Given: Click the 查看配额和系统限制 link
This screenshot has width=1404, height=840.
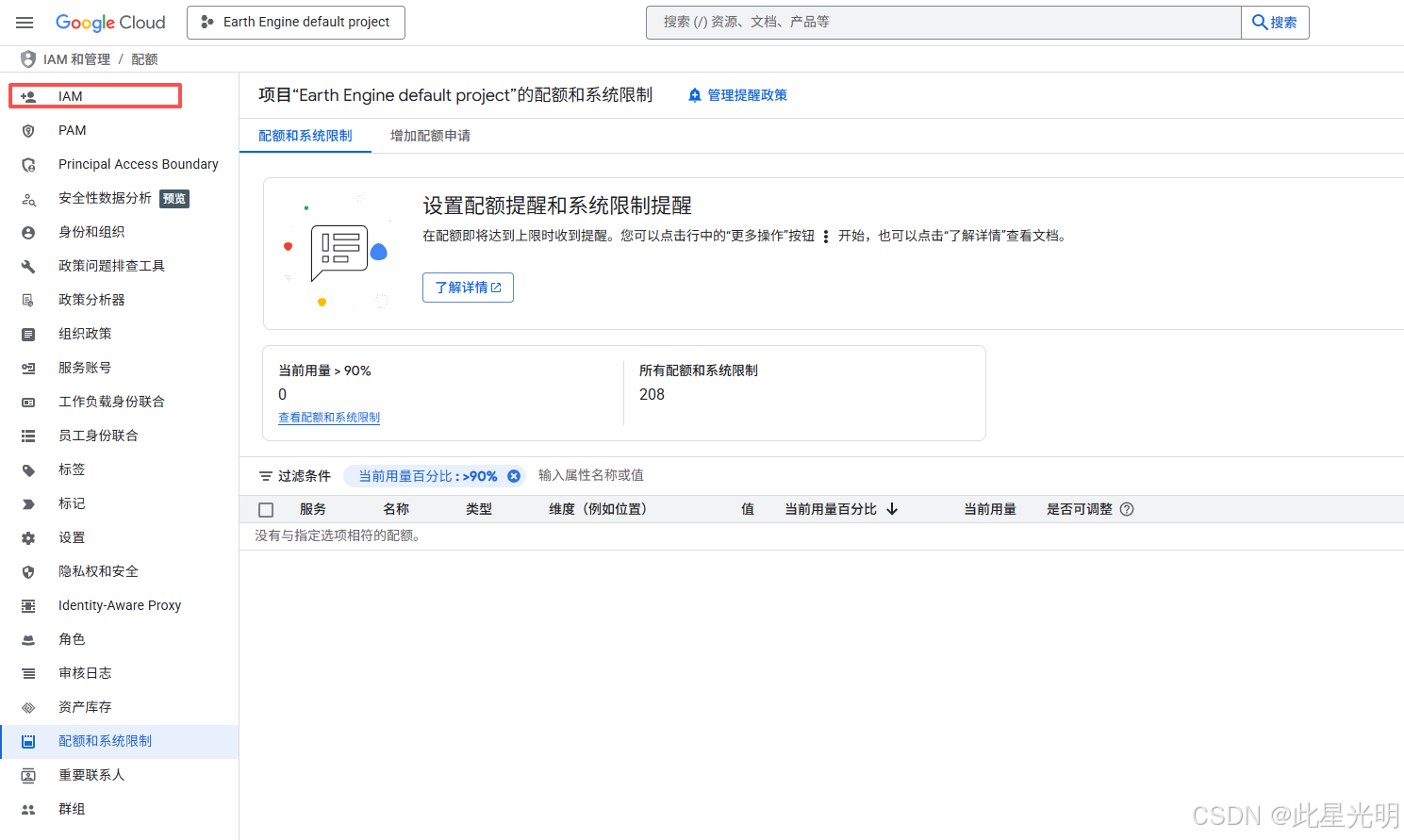Looking at the screenshot, I should coord(329,417).
